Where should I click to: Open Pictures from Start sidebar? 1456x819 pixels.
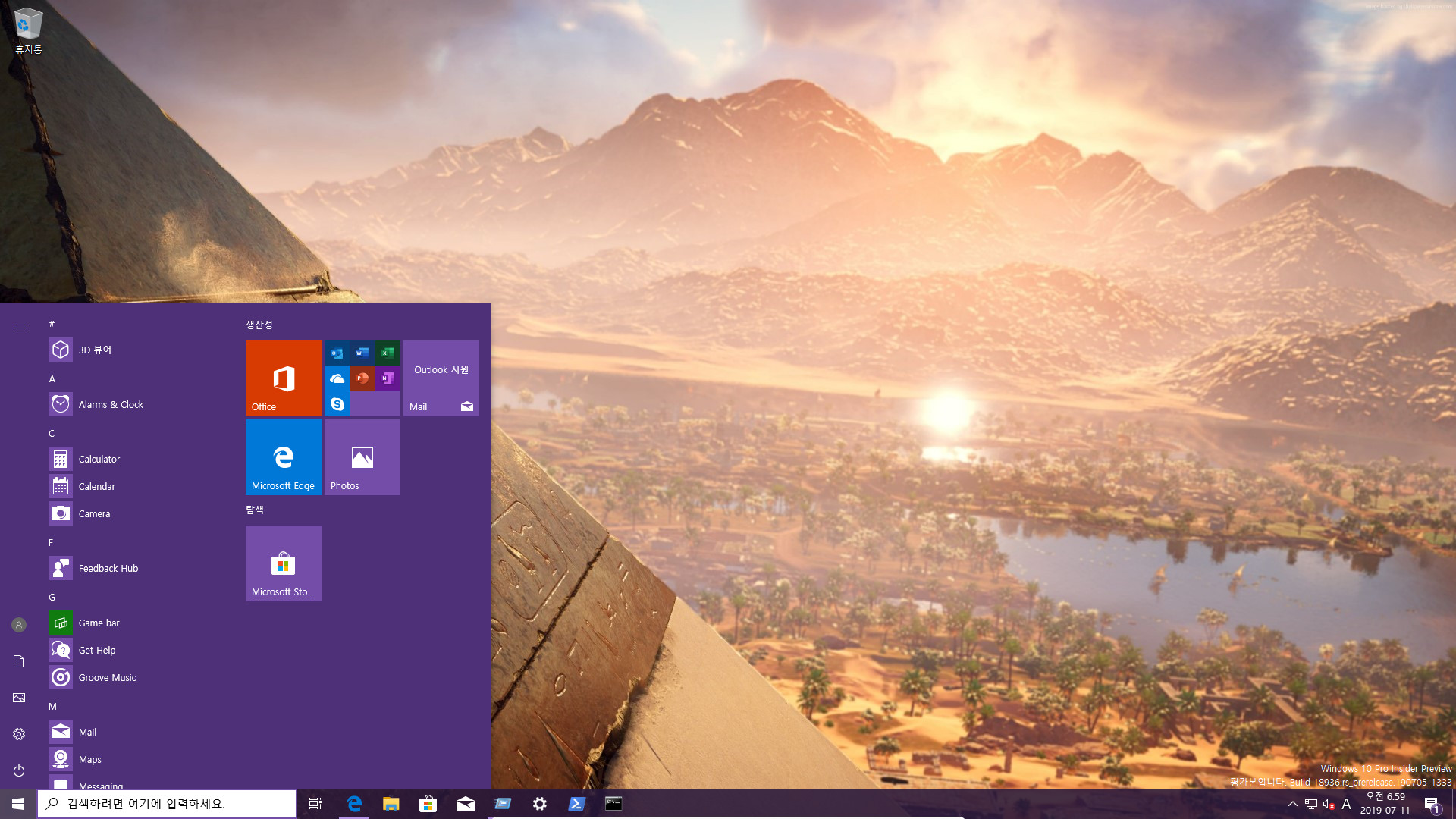click(19, 698)
